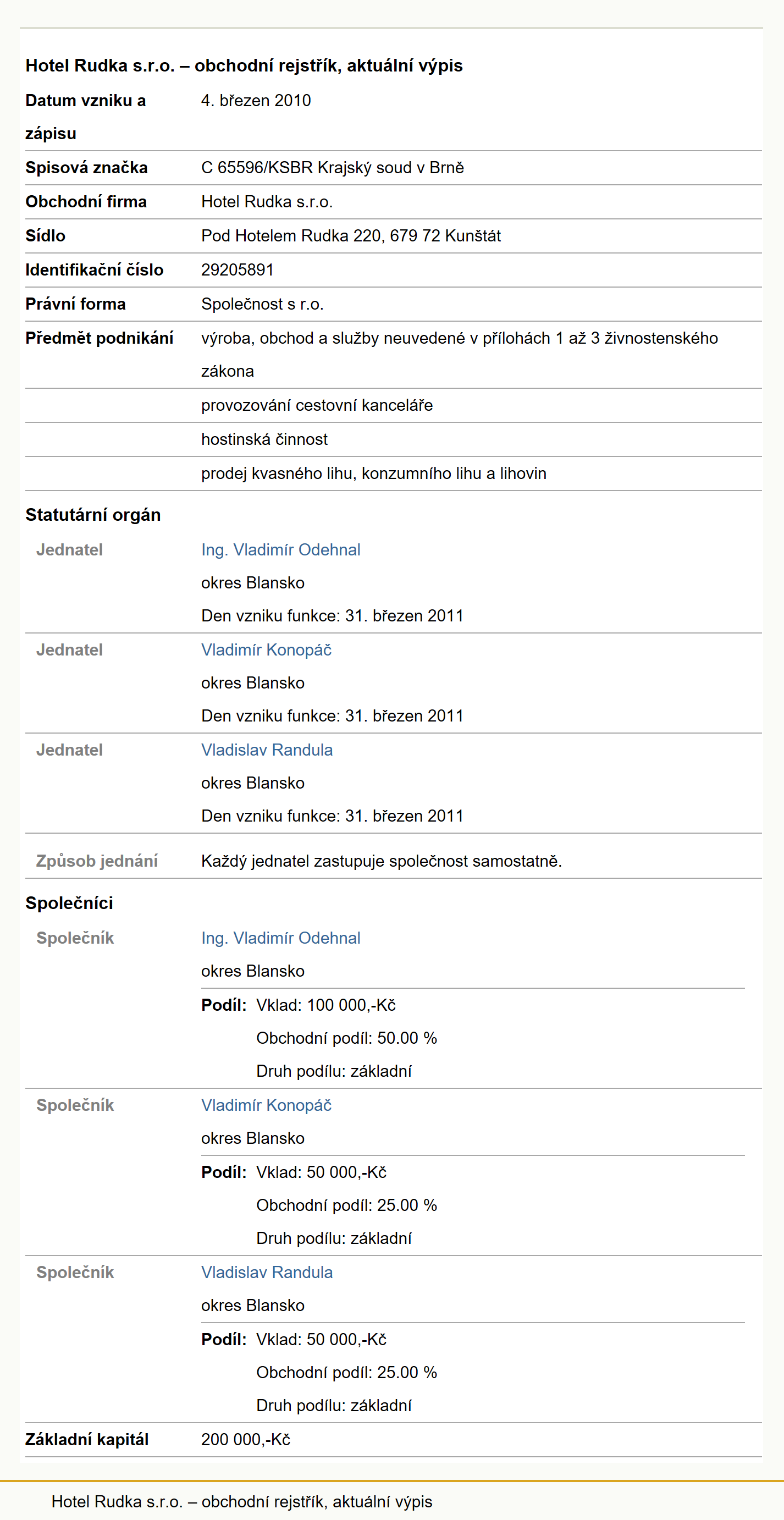Click the footer text Hotel Rudka s.r.o. aktuální výpis
The width and height of the screenshot is (784, 1520).
click(x=242, y=1501)
